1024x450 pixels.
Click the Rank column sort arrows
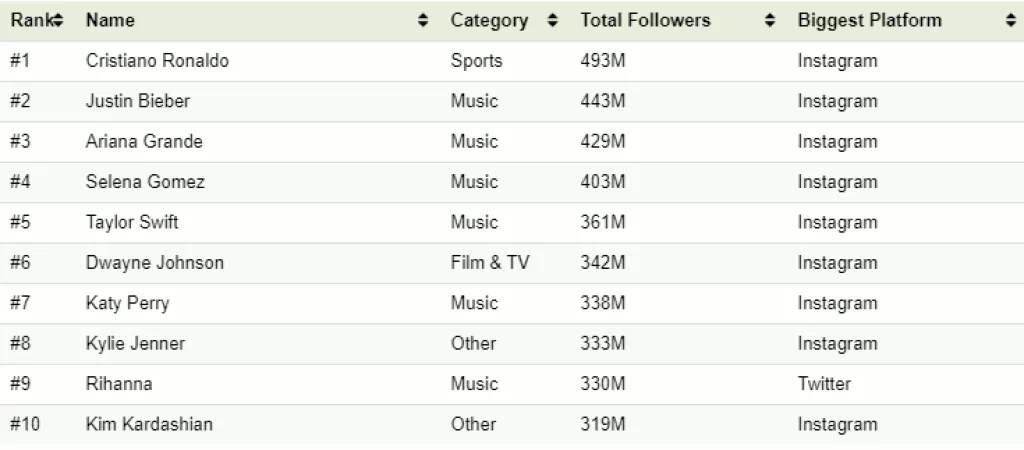tap(60, 21)
